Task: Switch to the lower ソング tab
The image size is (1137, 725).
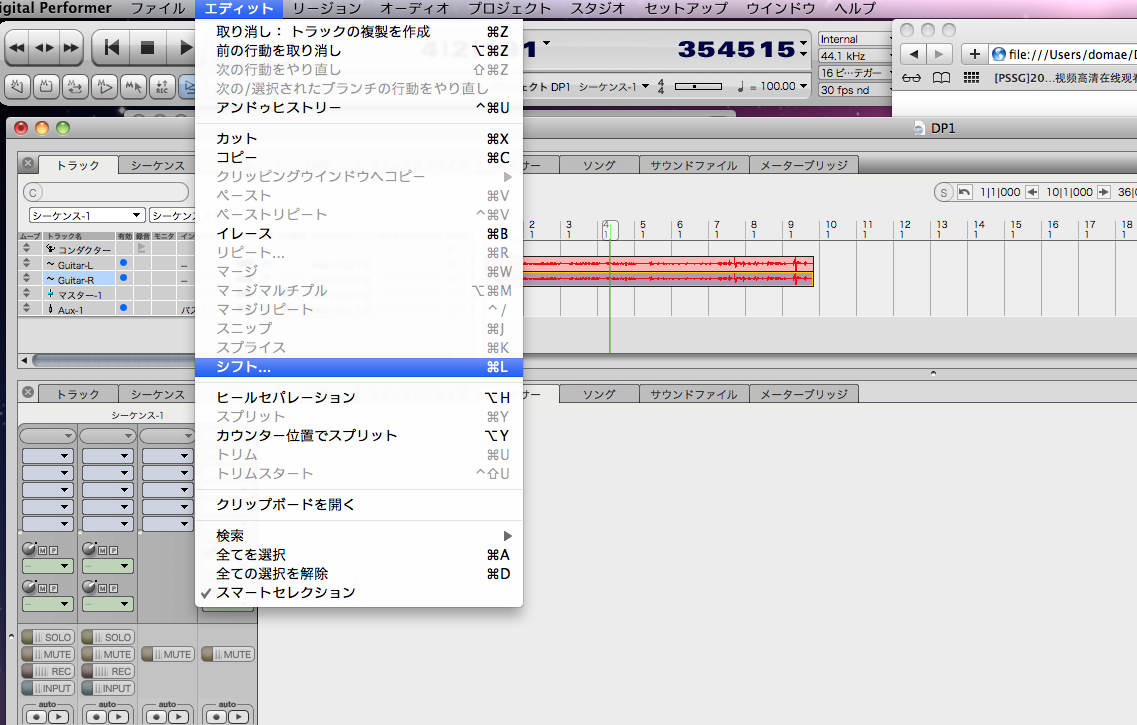Action: pyautogui.click(x=599, y=394)
